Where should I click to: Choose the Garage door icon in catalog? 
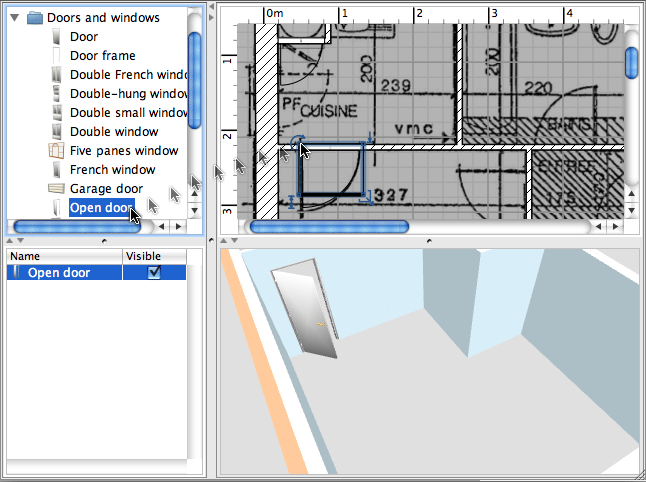(x=56, y=189)
